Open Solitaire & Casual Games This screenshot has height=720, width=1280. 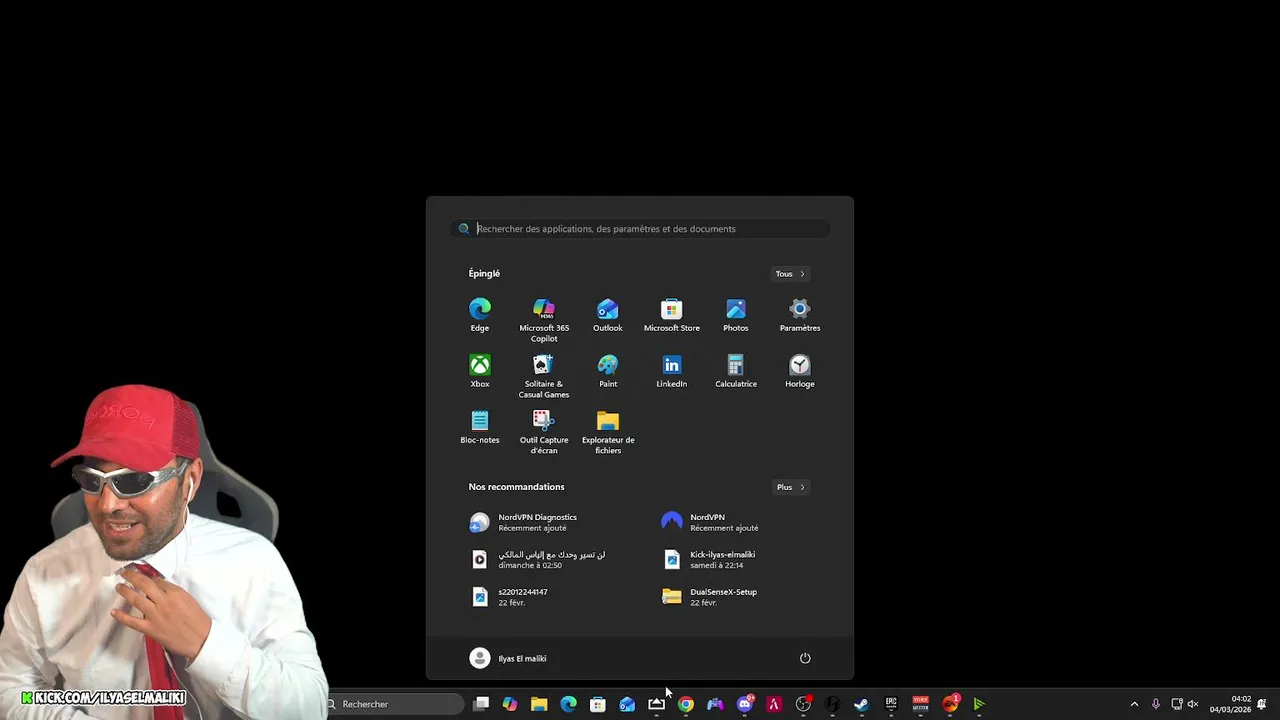[x=544, y=375]
